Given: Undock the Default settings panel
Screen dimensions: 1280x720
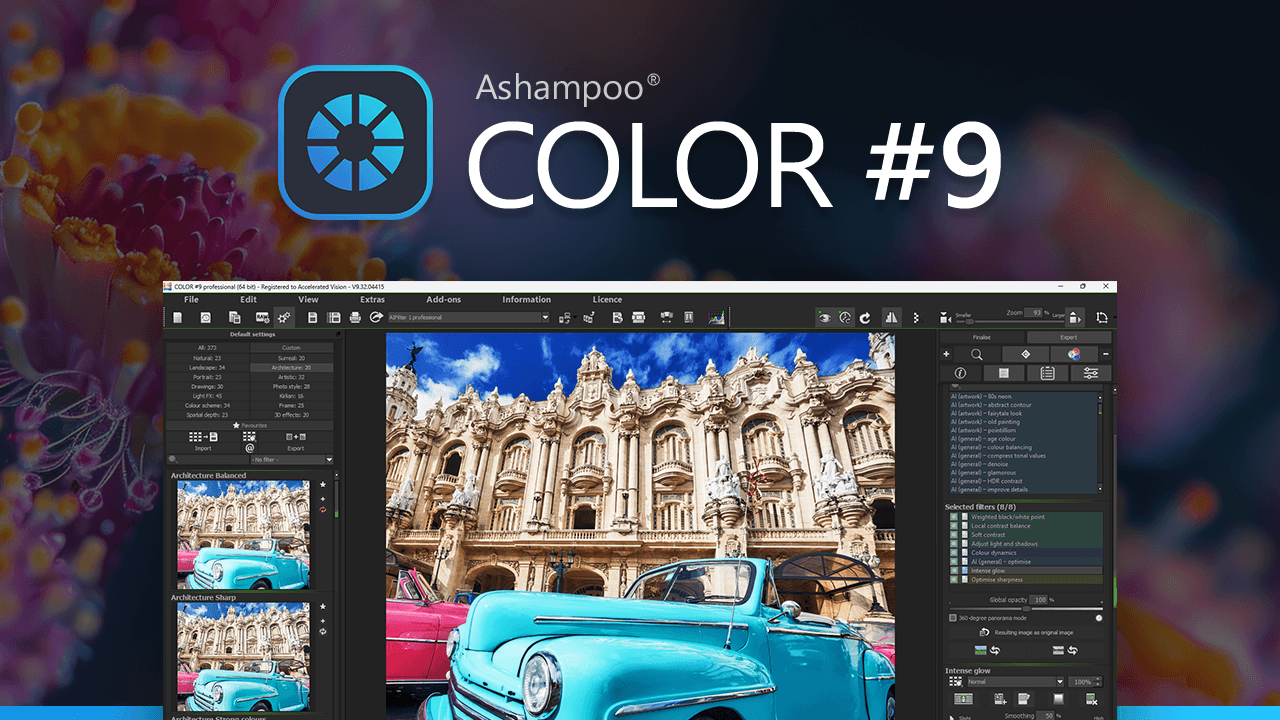Looking at the screenshot, I should [339, 335].
